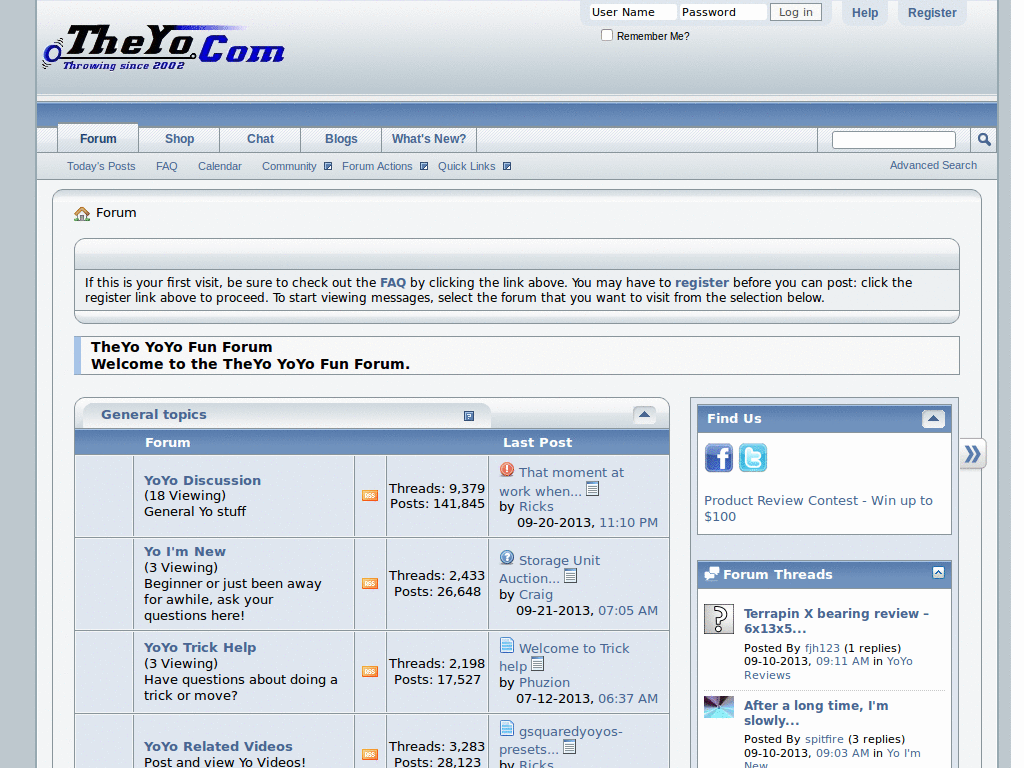Image resolution: width=1024 pixels, height=768 pixels.
Task: Click RSS icon for YoYo Discussion
Action: (x=370, y=496)
